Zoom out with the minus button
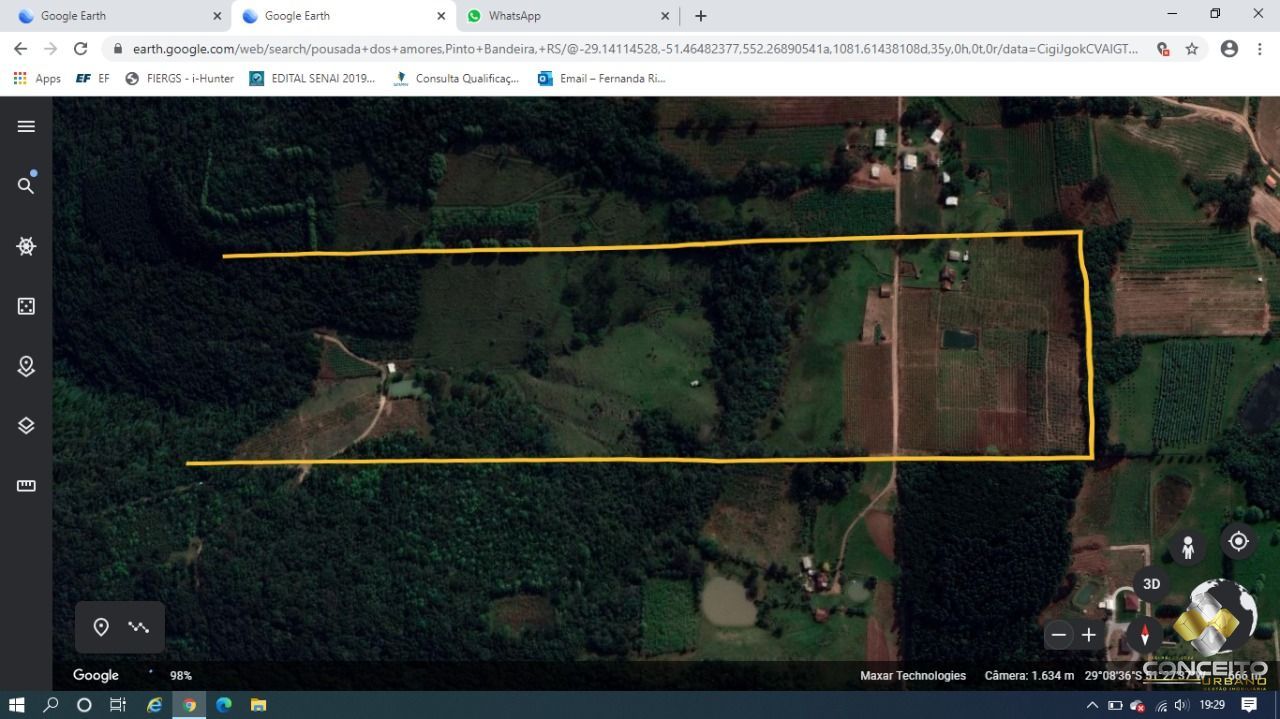This screenshot has height=719, width=1280. [1059, 635]
